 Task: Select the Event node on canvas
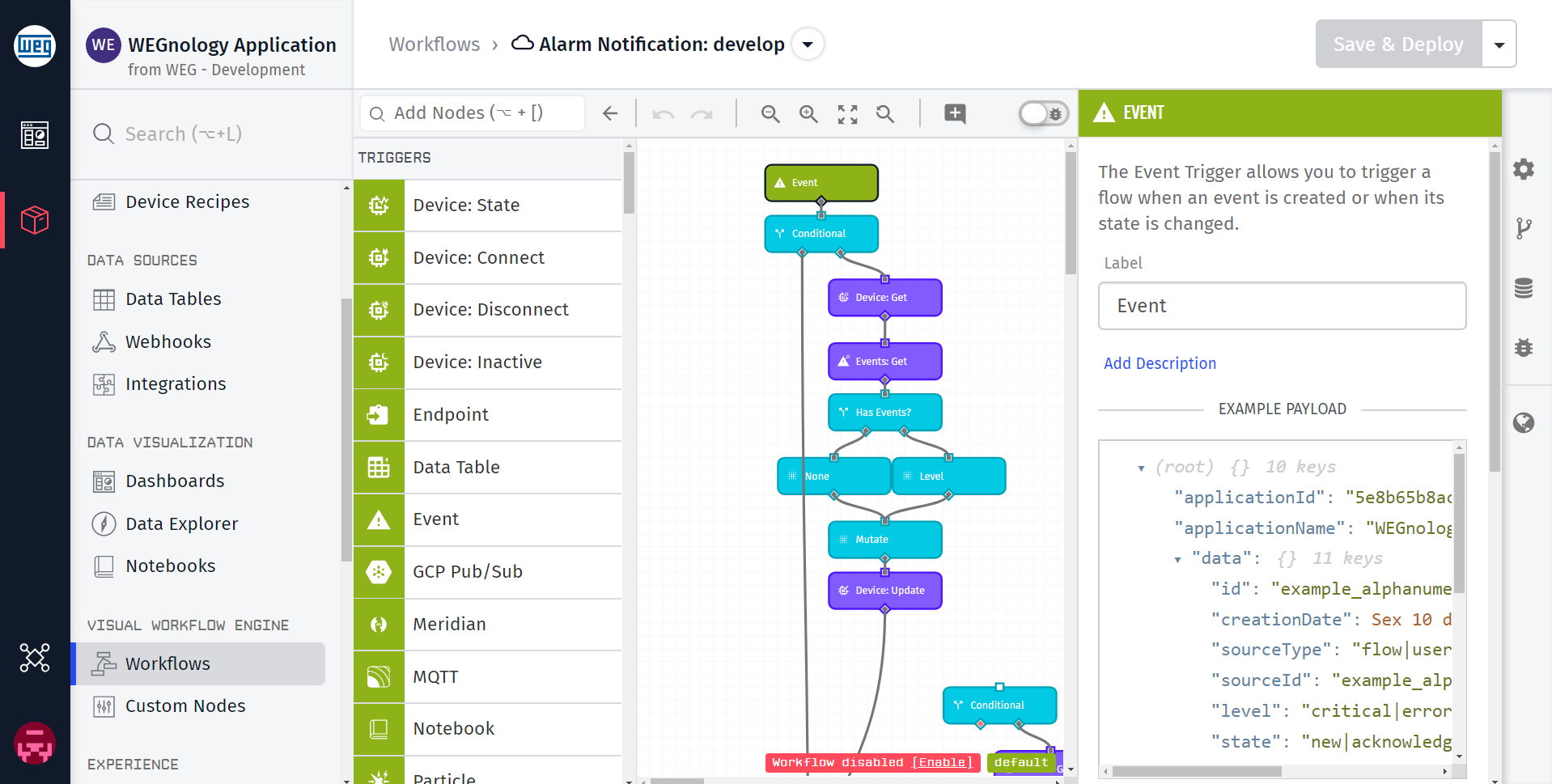[x=821, y=183]
